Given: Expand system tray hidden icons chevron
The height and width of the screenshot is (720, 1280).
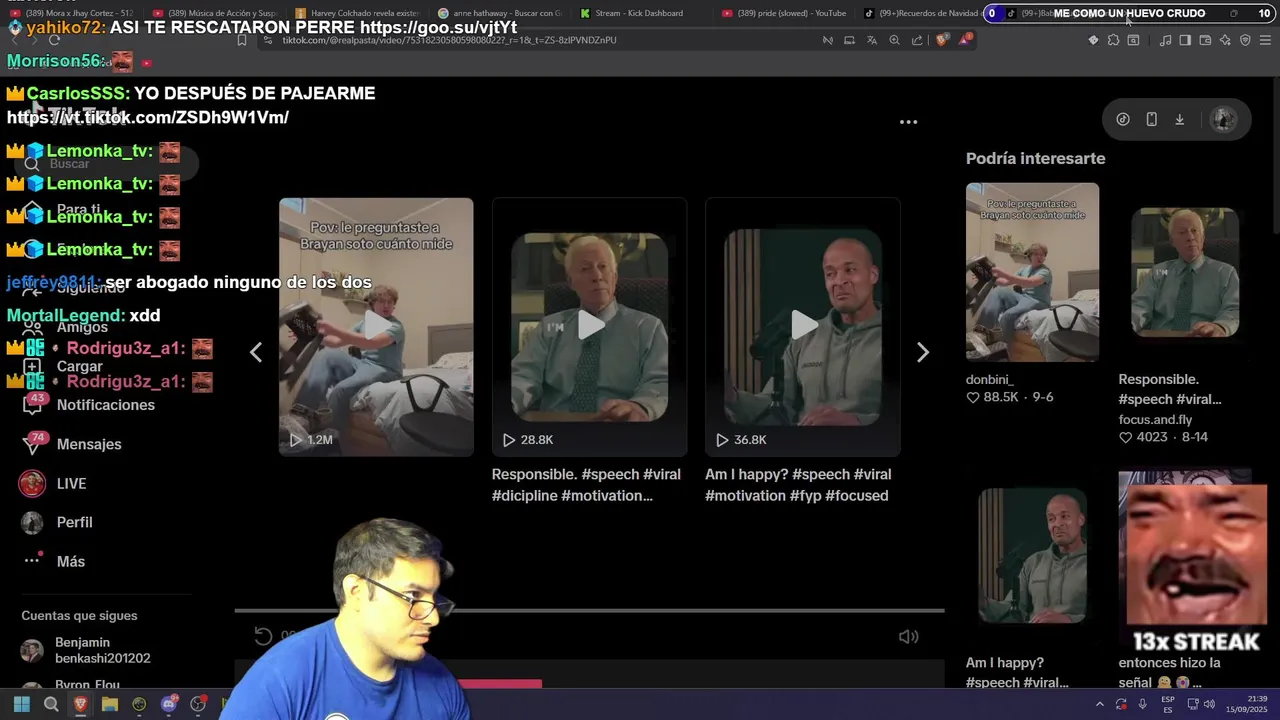Looking at the screenshot, I should (x=1099, y=704).
